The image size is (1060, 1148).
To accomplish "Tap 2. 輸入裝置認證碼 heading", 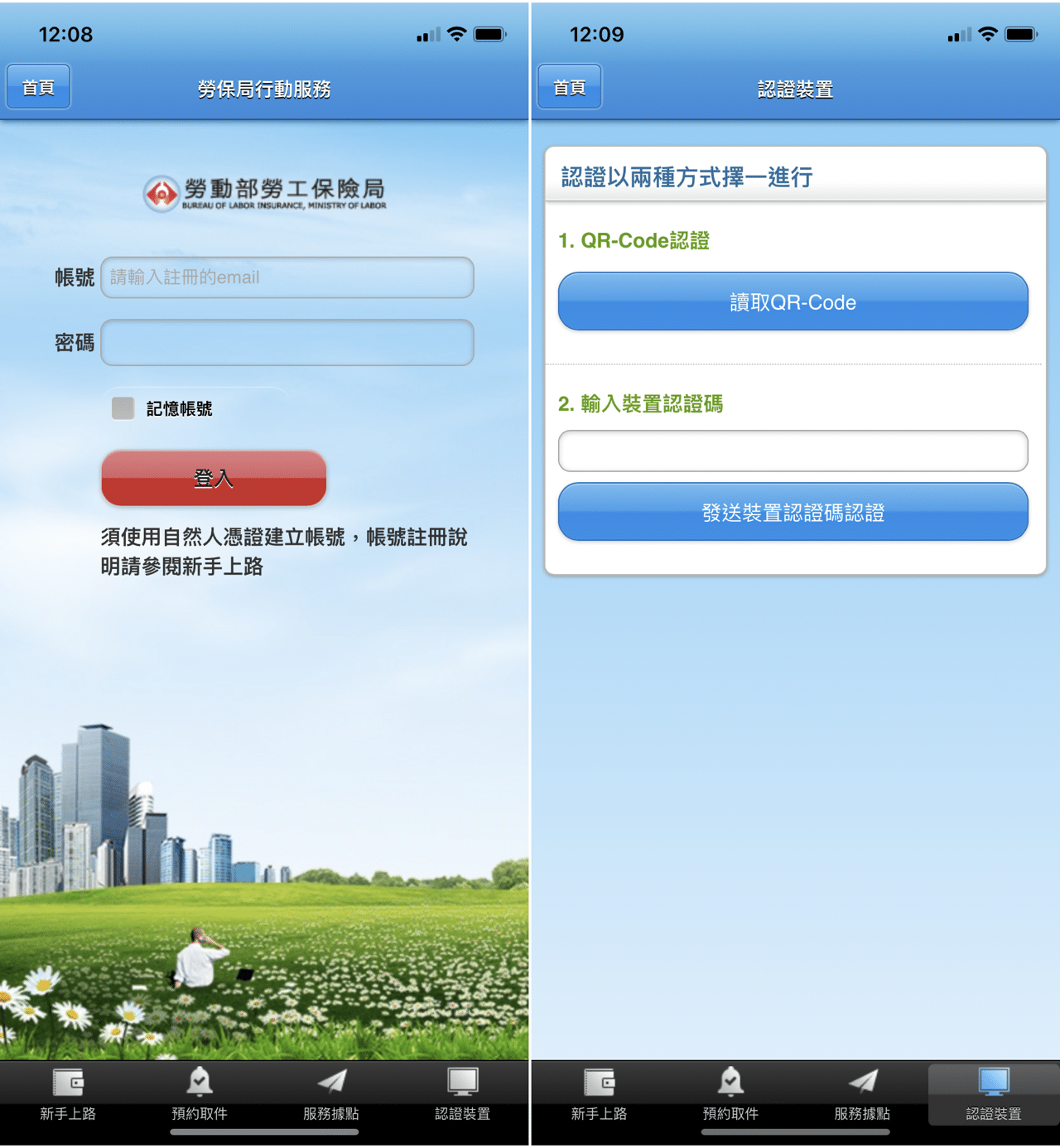I will pos(640,403).
